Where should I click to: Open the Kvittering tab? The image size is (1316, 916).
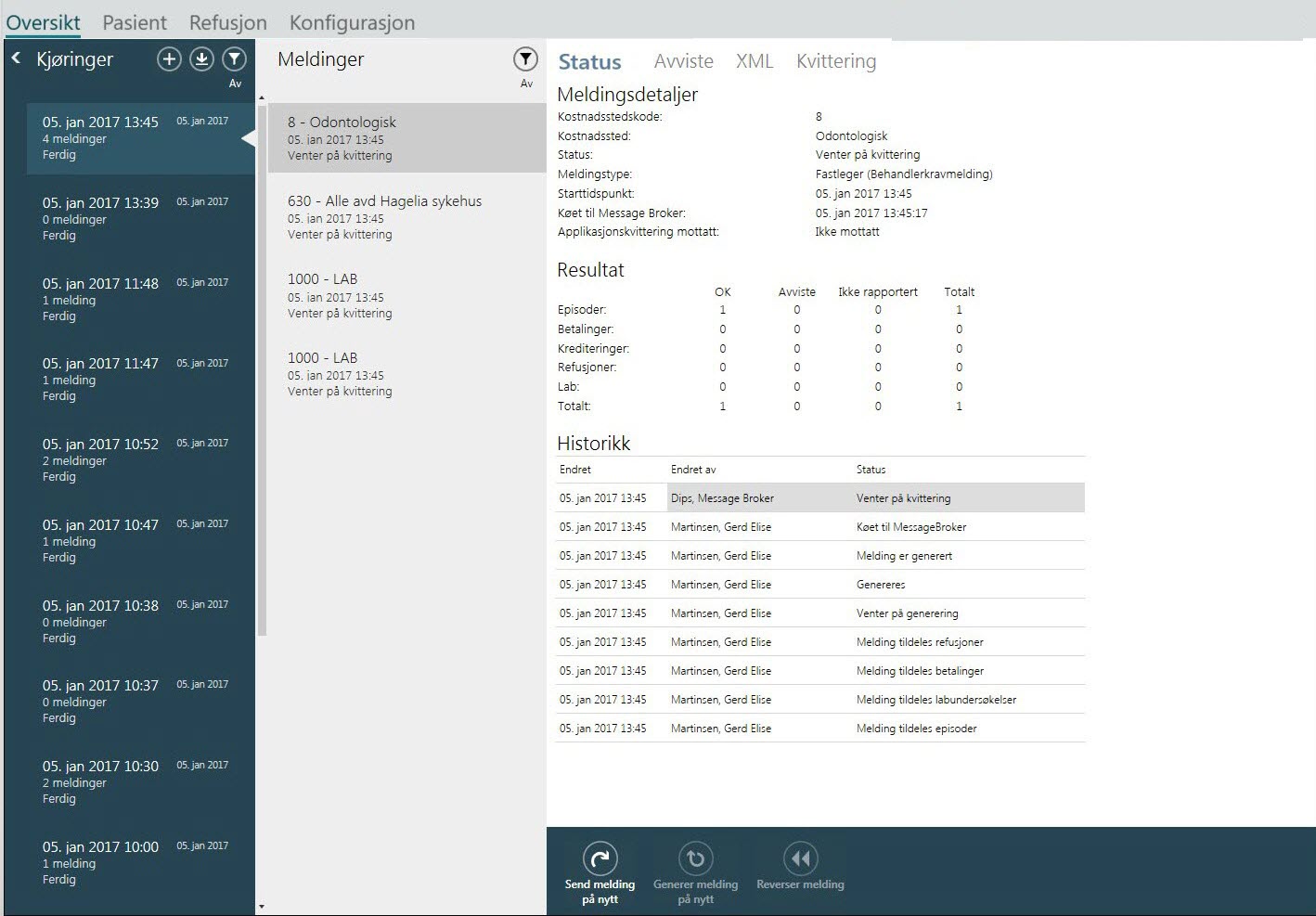835,61
